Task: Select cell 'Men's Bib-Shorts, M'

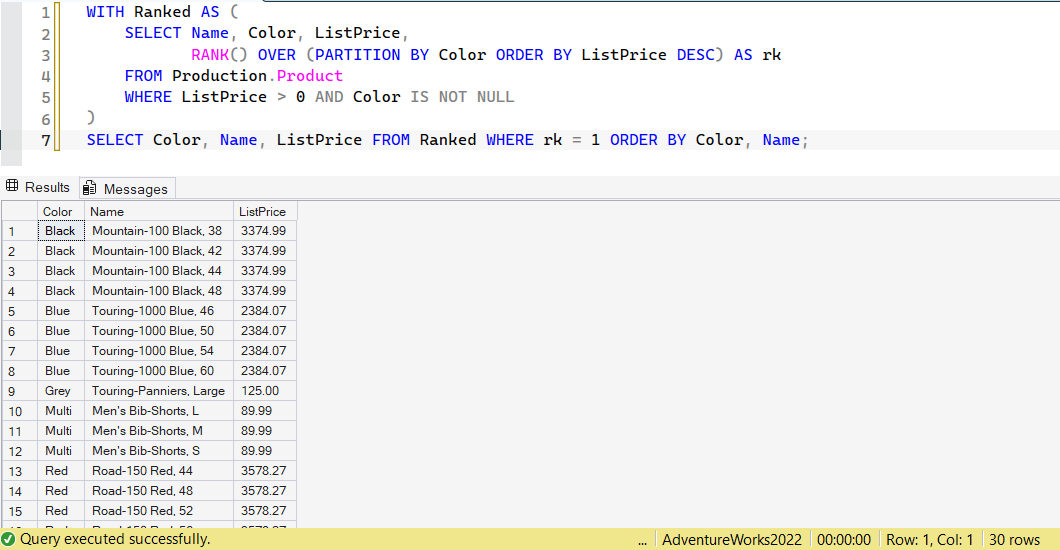Action: point(159,431)
